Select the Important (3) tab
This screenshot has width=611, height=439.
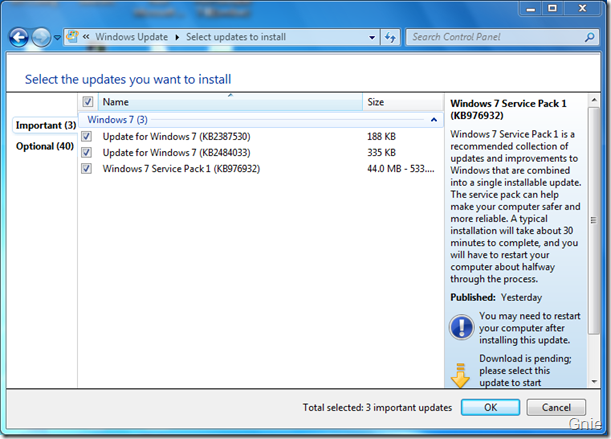tap(46, 125)
